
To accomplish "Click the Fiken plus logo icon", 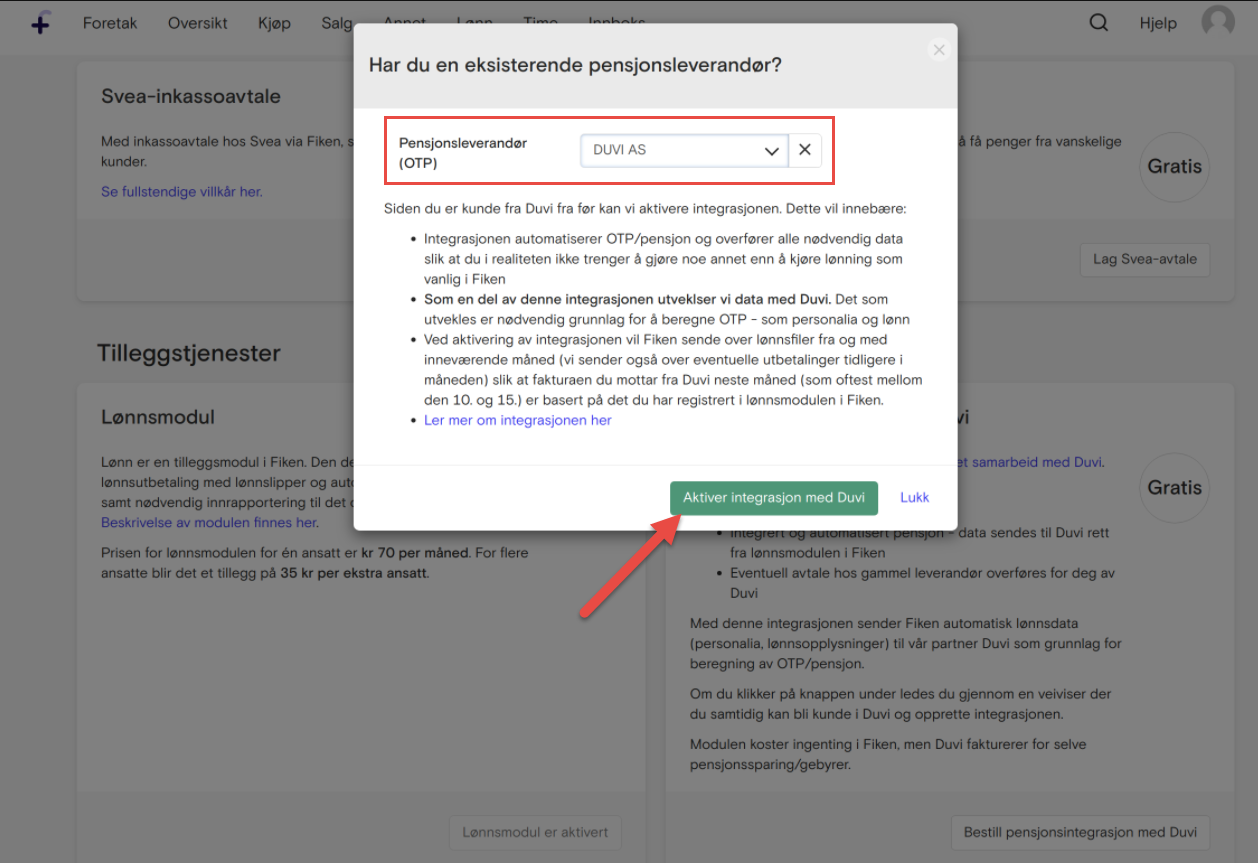I will point(40,23).
